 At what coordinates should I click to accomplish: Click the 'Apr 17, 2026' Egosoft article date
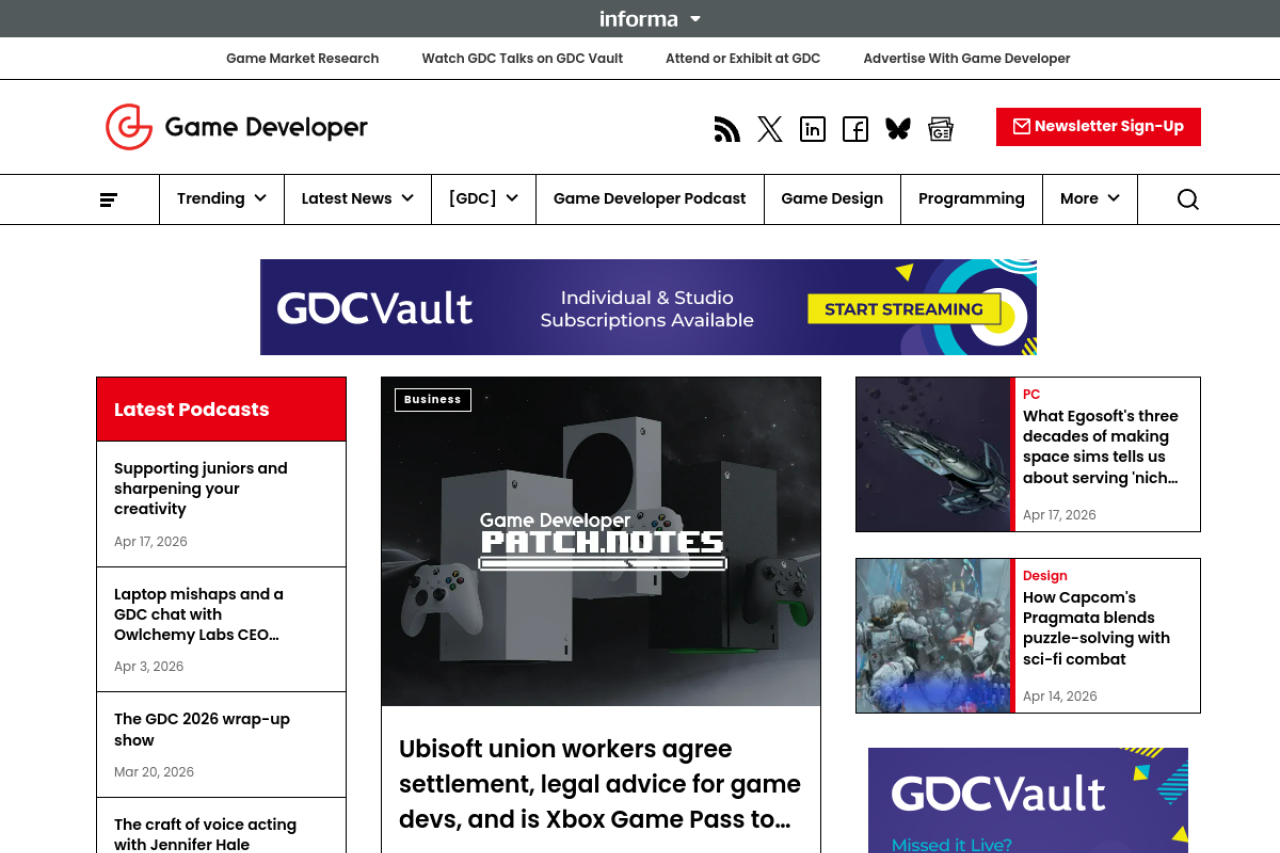(1060, 516)
